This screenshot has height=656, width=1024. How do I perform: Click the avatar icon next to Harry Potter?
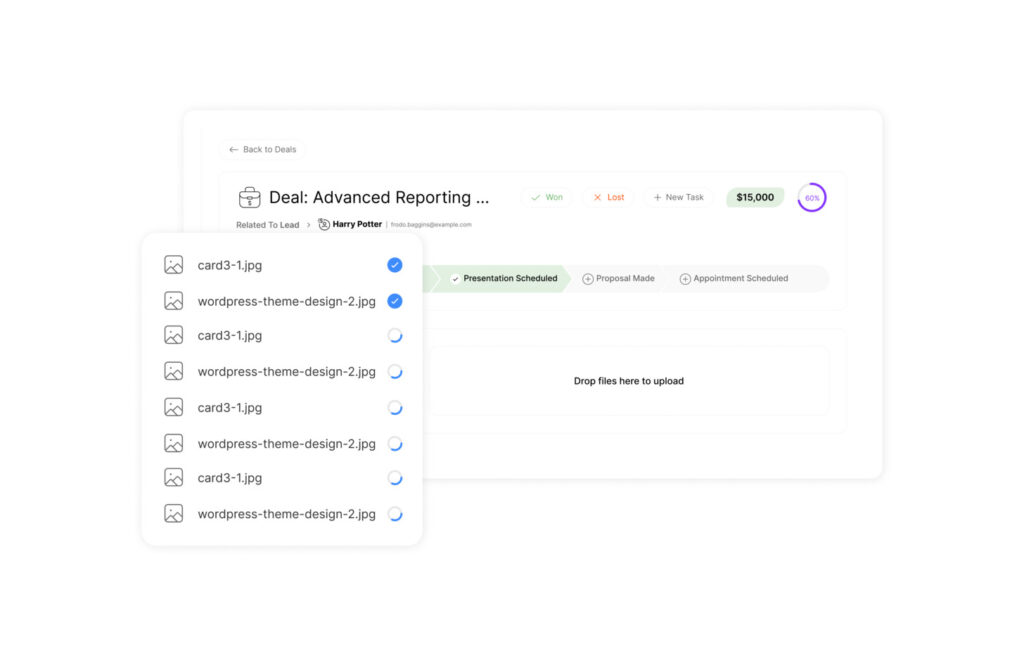(324, 225)
